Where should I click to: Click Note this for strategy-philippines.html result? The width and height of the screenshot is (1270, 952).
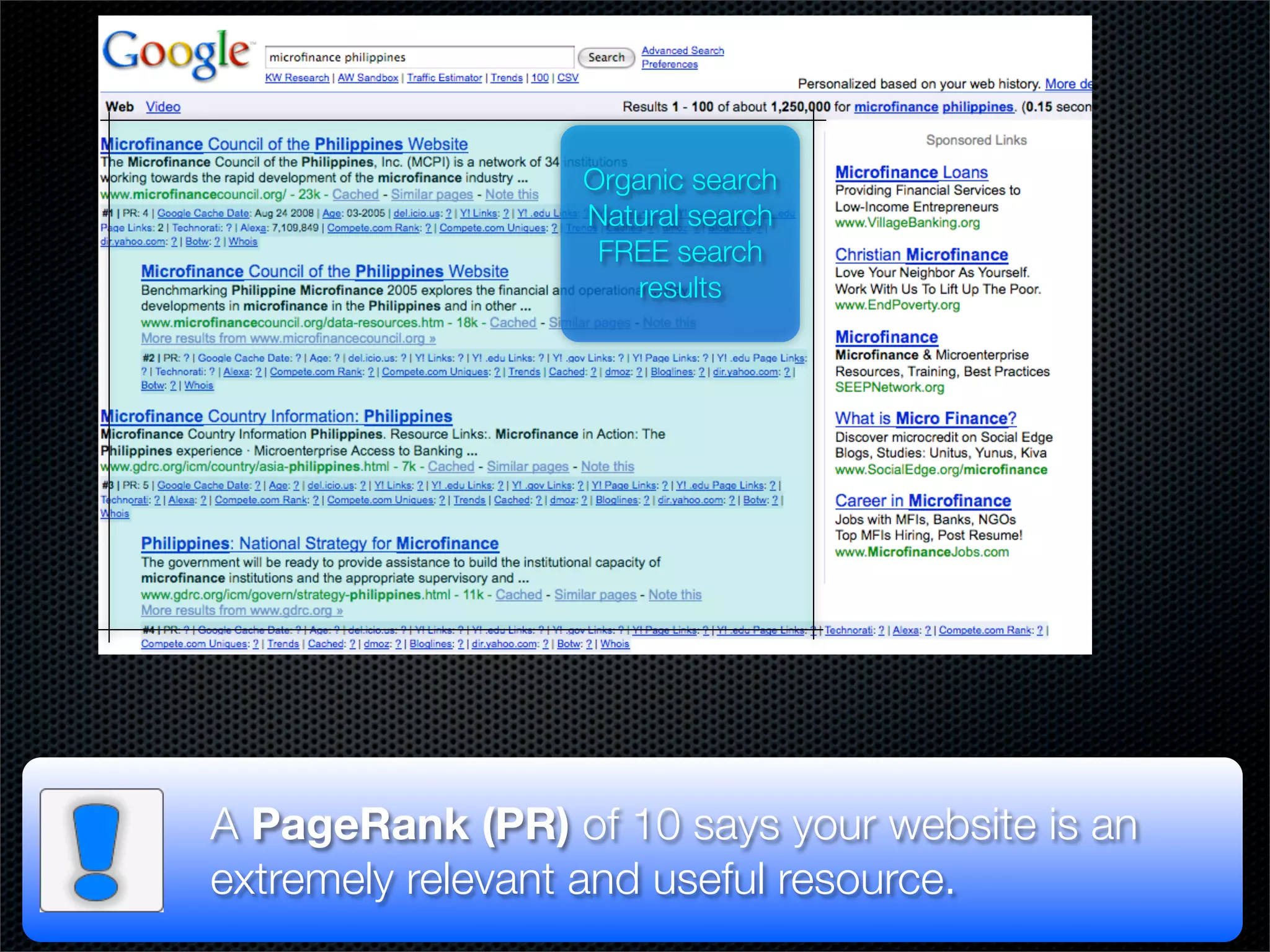point(675,594)
